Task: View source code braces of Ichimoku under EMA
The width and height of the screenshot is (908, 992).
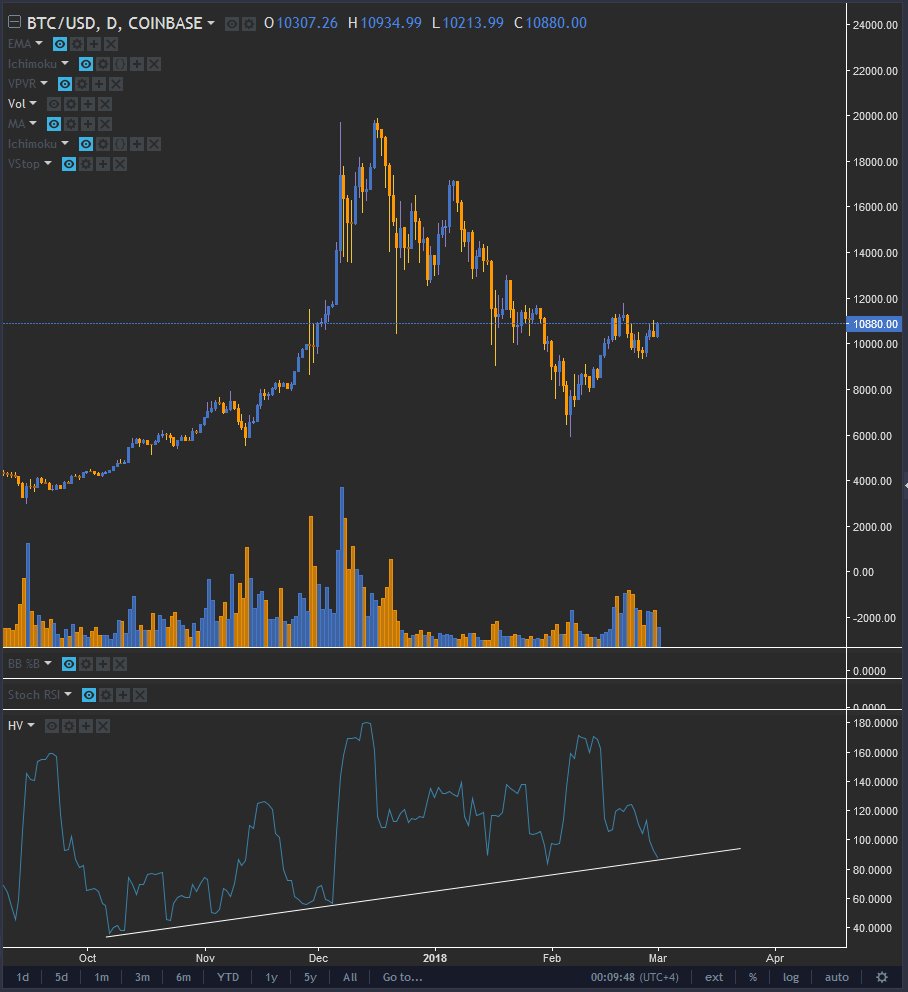Action: pyautogui.click(x=120, y=64)
